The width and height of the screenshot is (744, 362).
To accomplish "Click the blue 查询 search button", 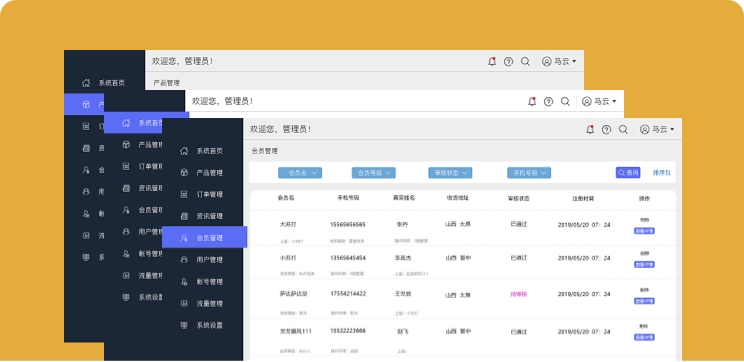I will pos(628,173).
